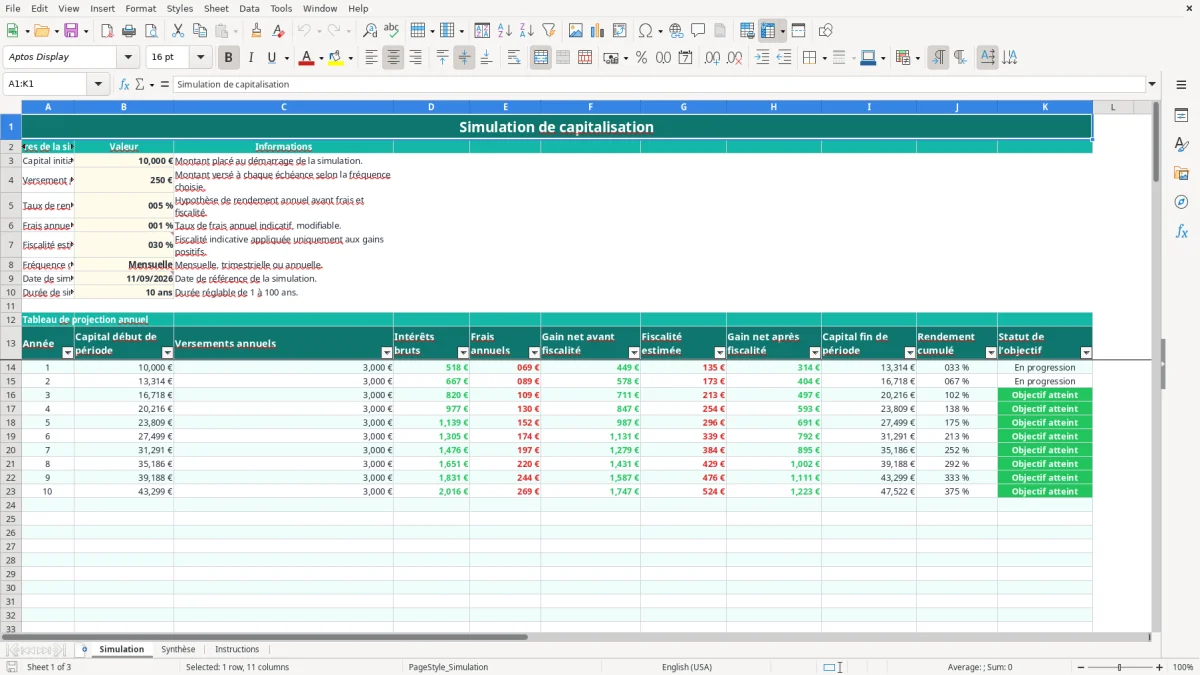Format the cell as percent
This screenshot has height=675, width=1200.
pos(641,58)
